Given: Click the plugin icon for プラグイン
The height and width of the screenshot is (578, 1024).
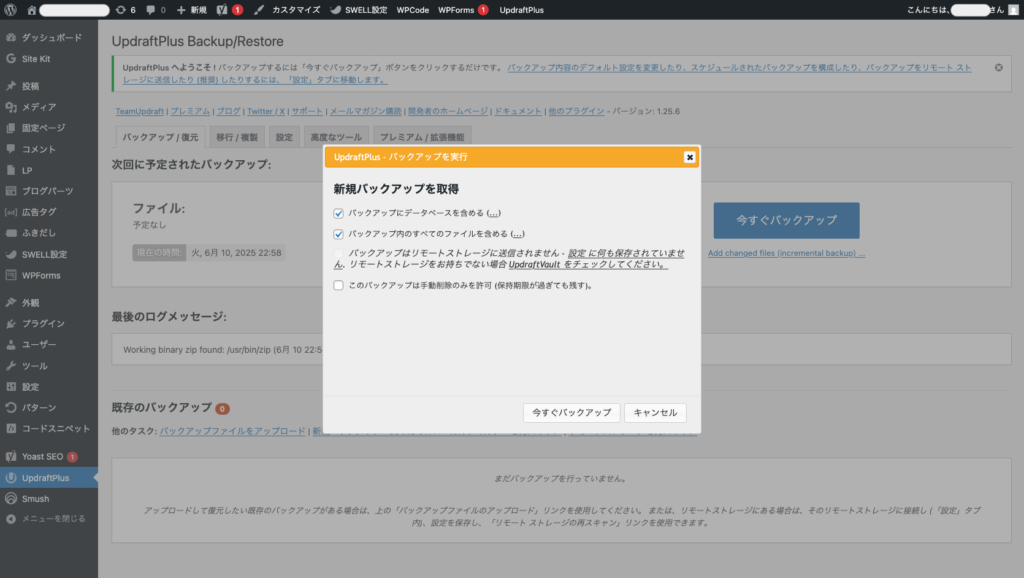Looking at the screenshot, I should [x=11, y=323].
